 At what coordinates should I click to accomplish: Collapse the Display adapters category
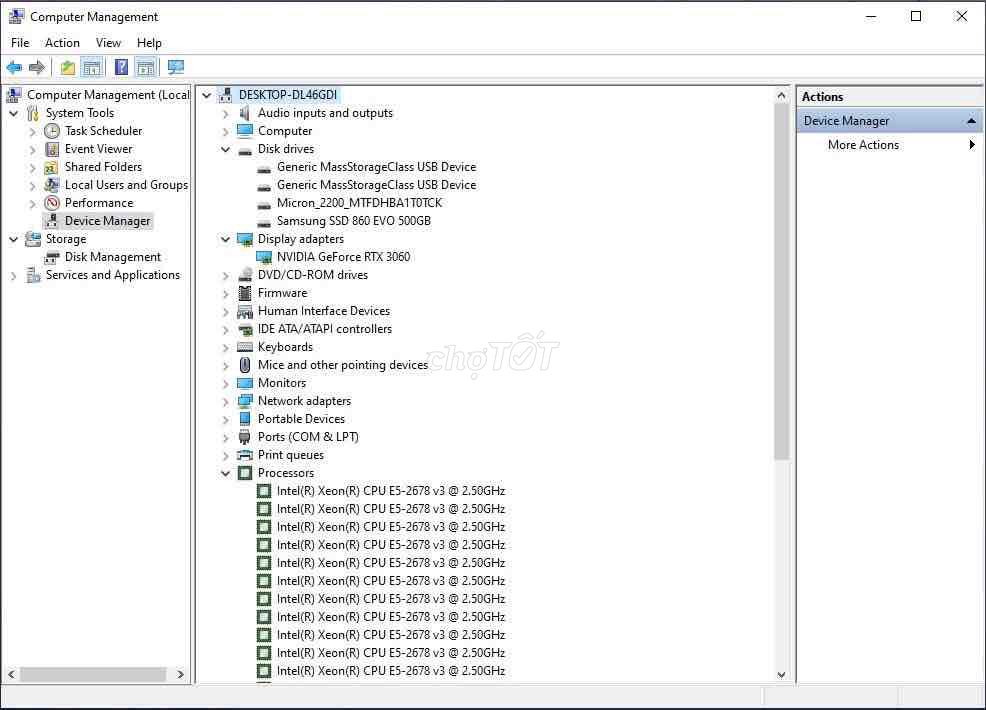(x=225, y=239)
